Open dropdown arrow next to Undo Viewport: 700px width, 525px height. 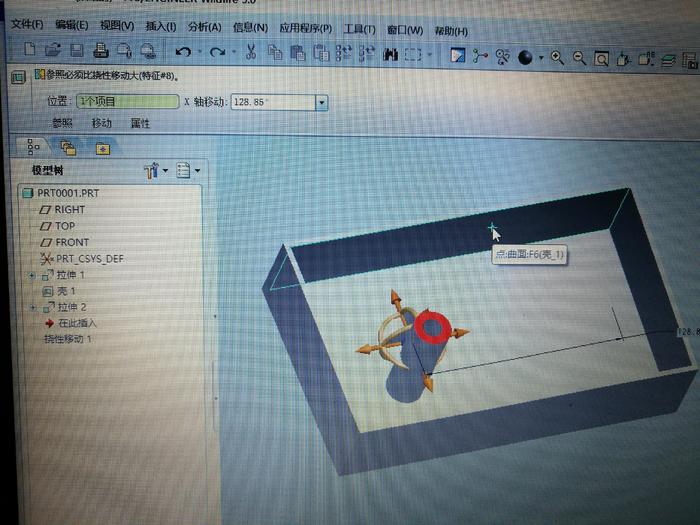point(200,52)
